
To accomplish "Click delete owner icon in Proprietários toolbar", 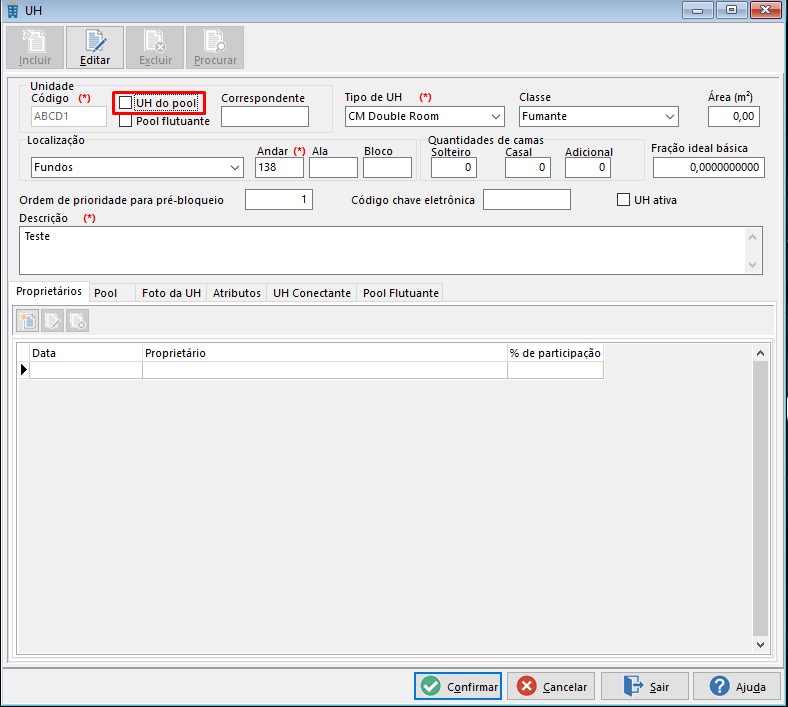I will click(x=77, y=321).
